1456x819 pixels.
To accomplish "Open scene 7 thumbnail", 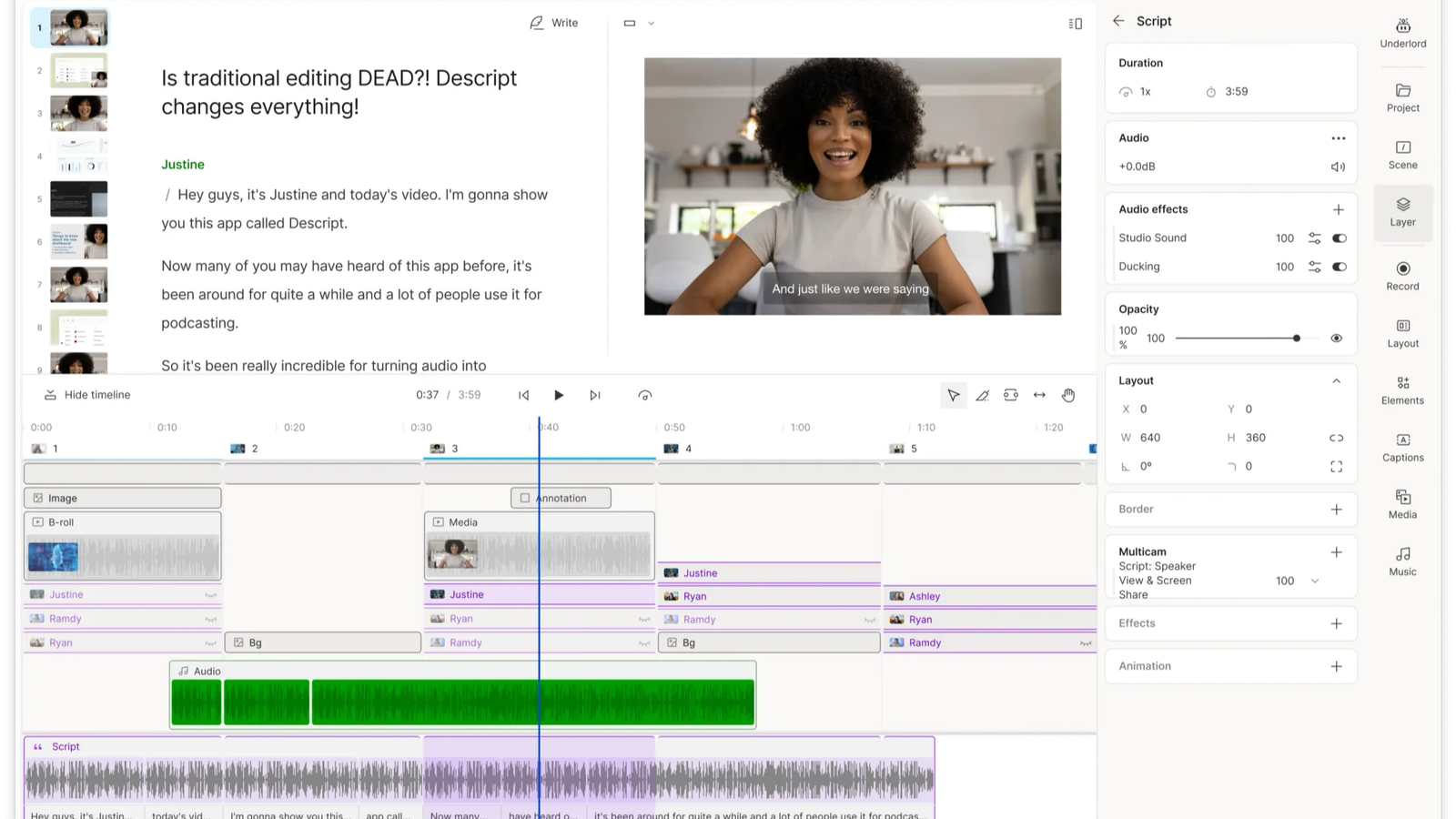I will 78,285.
